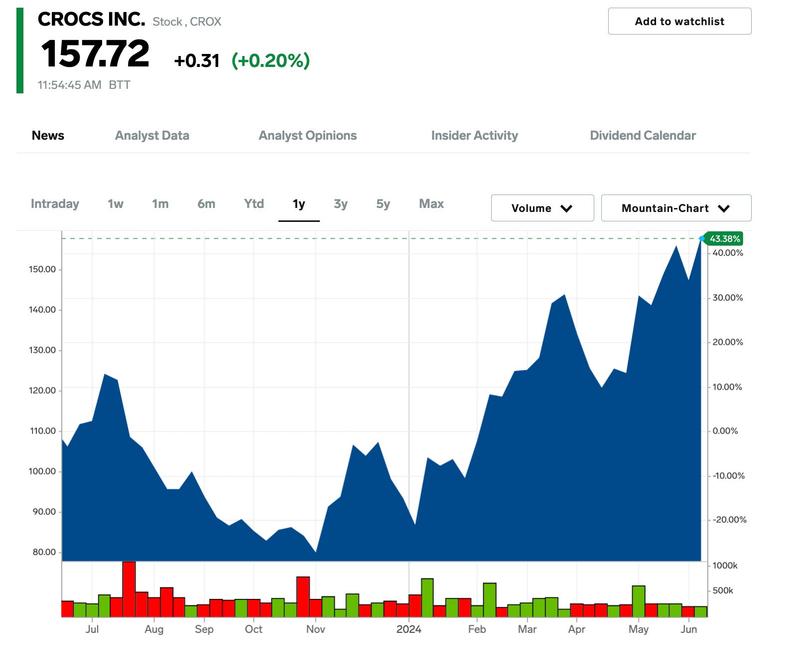Click the tallest red volume bar in July
800x647 pixels.
pyautogui.click(x=129, y=589)
